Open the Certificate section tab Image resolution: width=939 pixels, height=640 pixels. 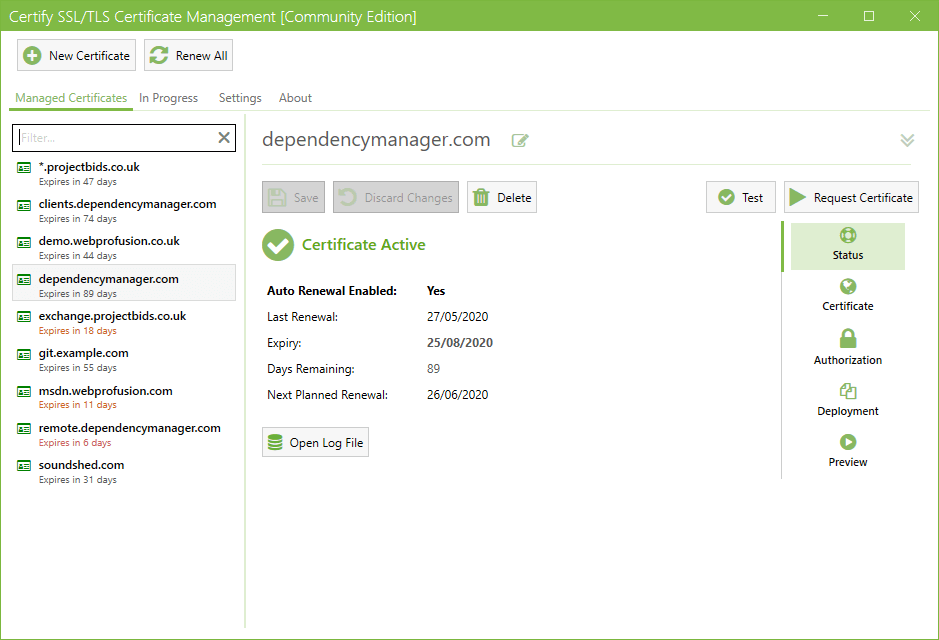click(847, 296)
